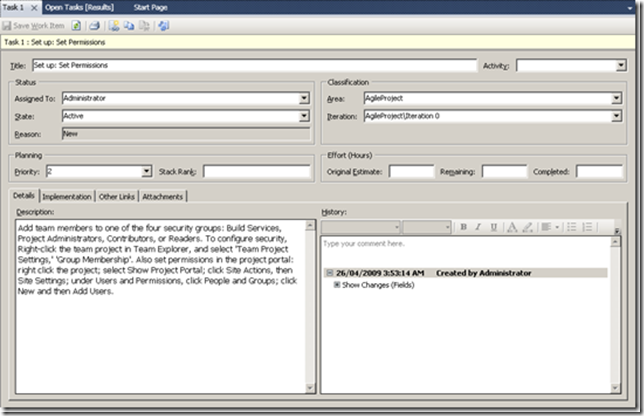
Task: Click the greyed-out template copy icon
Action: point(144,26)
